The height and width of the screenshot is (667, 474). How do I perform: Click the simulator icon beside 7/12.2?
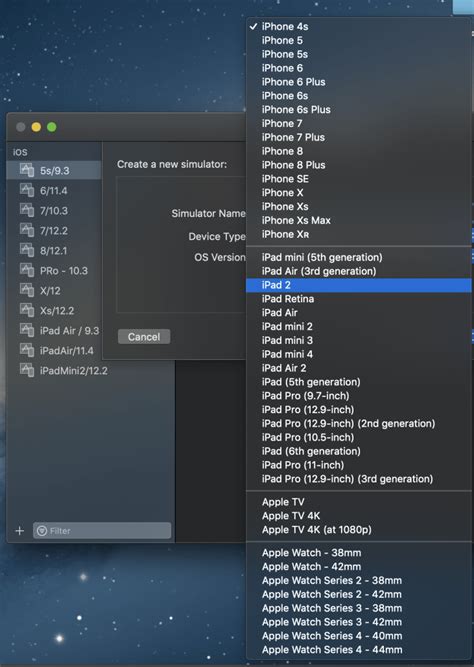click(27, 230)
